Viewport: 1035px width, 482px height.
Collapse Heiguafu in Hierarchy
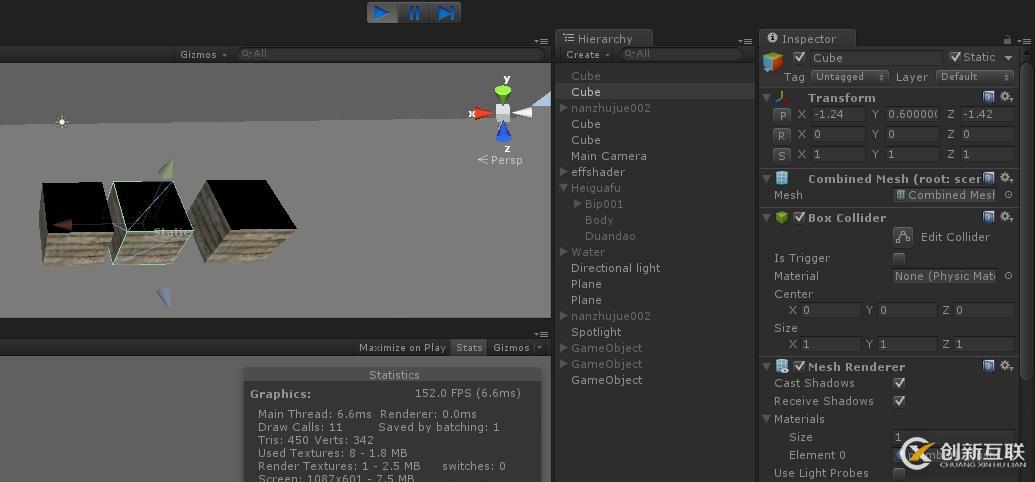564,188
